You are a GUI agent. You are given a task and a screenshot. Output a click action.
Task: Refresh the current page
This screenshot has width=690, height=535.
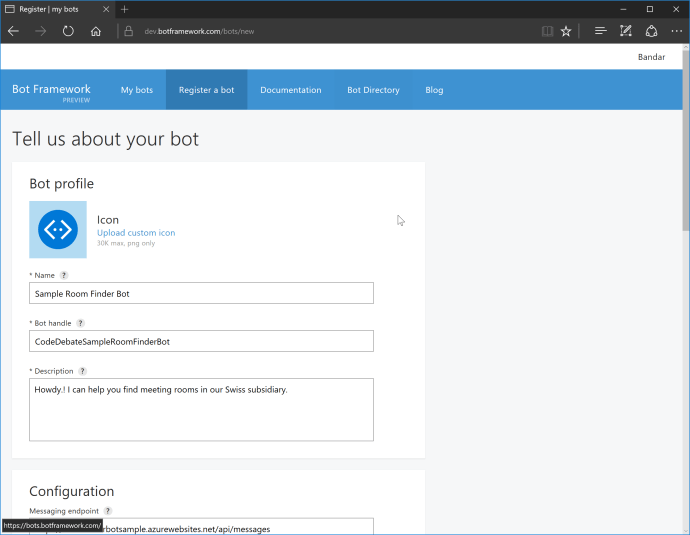pos(68,31)
